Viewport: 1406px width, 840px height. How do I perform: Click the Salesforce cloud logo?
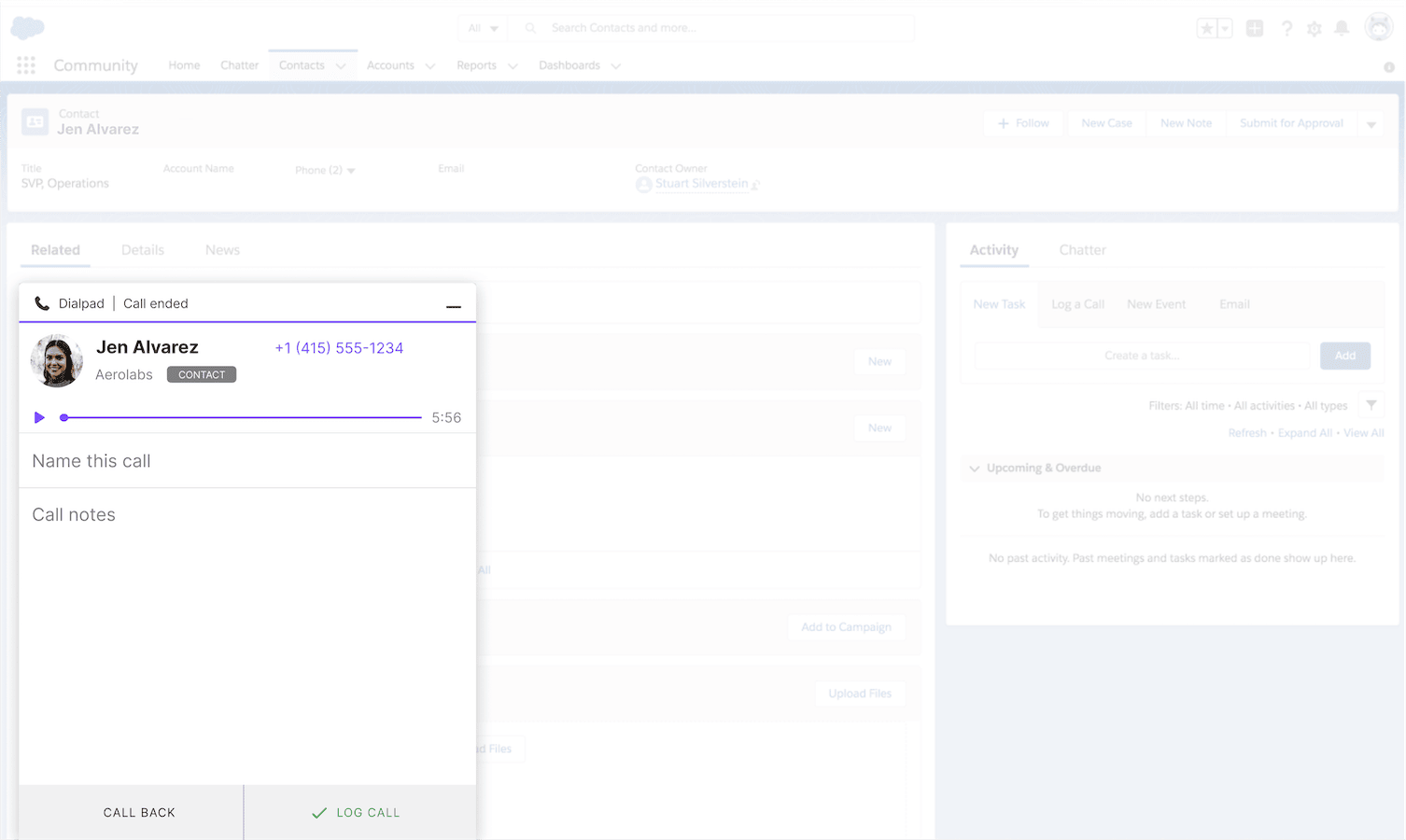tap(27, 29)
